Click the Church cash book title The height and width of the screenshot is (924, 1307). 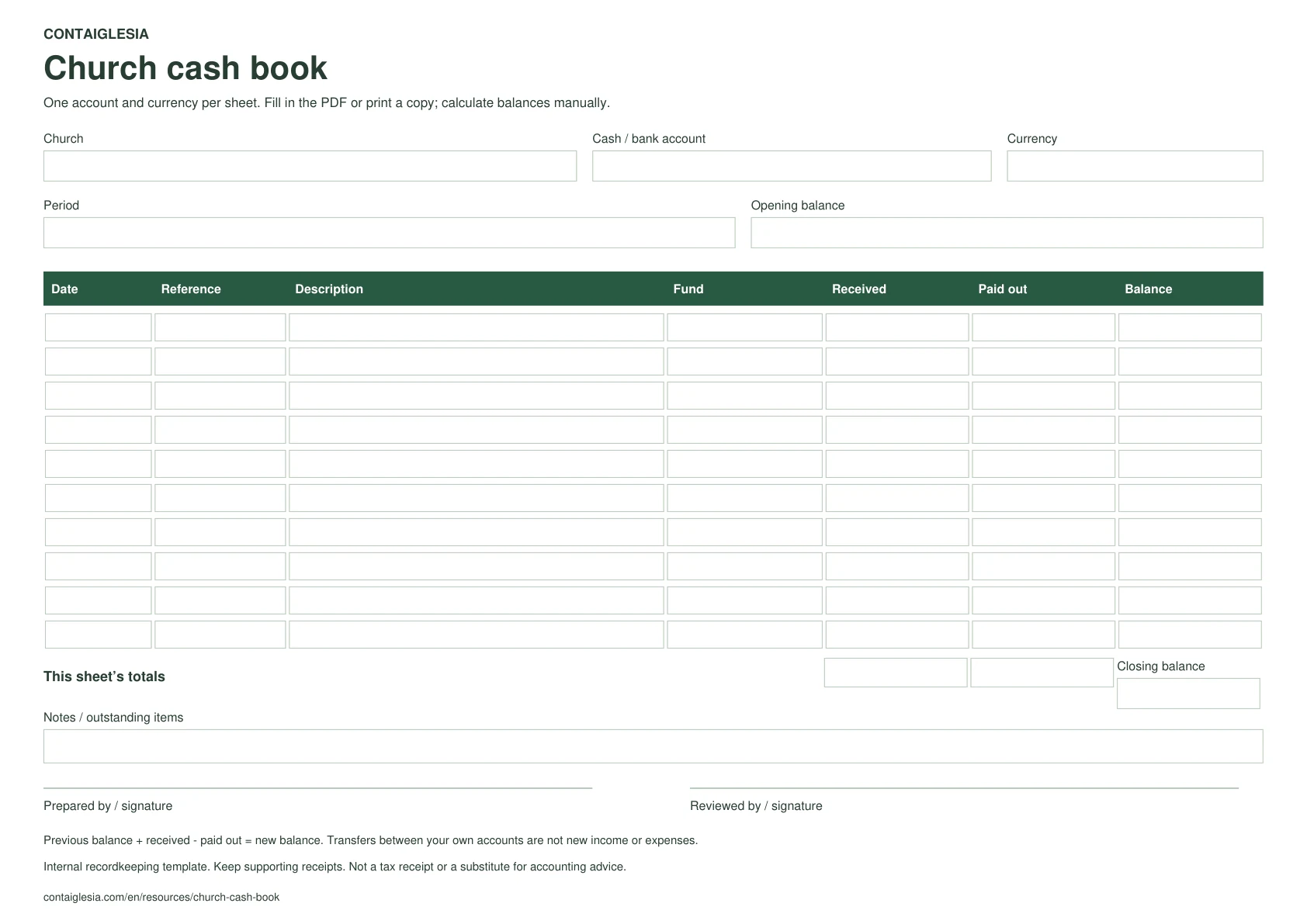tap(185, 68)
